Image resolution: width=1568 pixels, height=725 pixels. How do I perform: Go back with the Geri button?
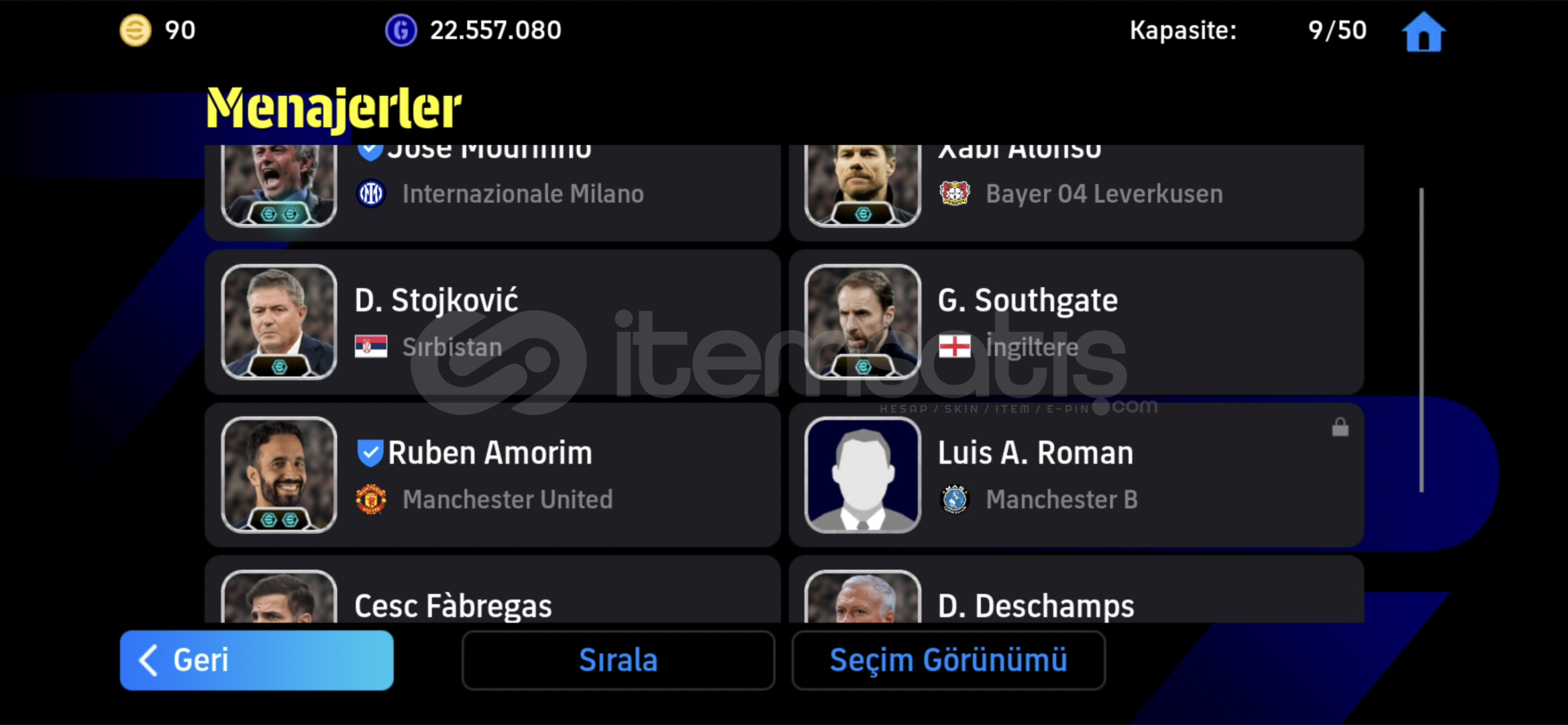point(256,660)
